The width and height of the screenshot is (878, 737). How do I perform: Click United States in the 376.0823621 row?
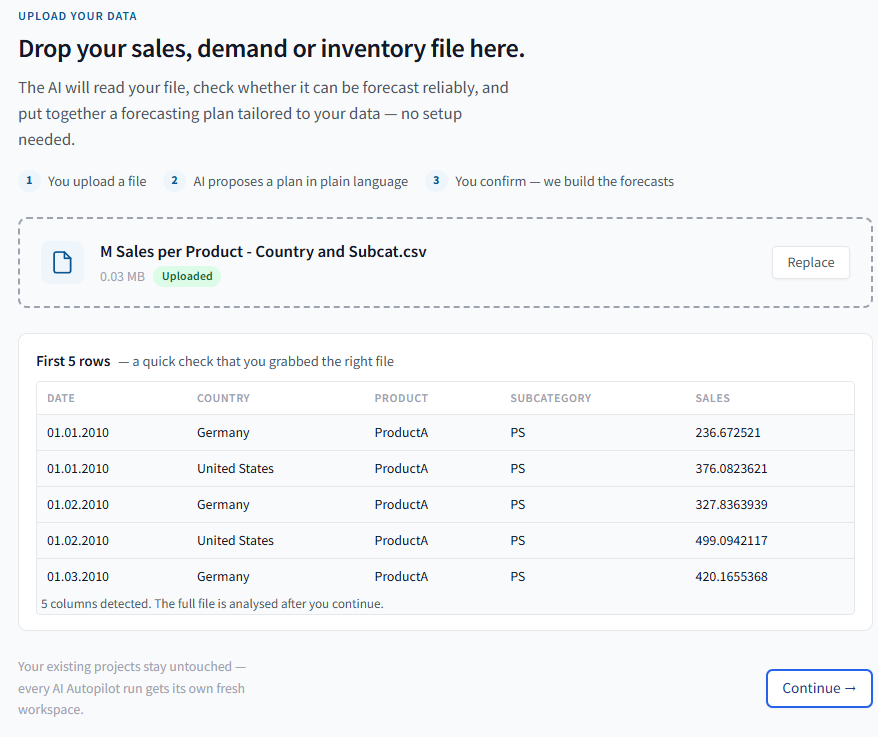click(235, 469)
